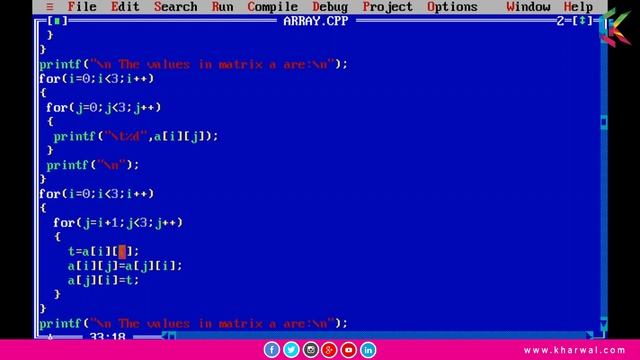The image size is (640, 360).
Task: Open the Edit menu
Action: click(125, 7)
